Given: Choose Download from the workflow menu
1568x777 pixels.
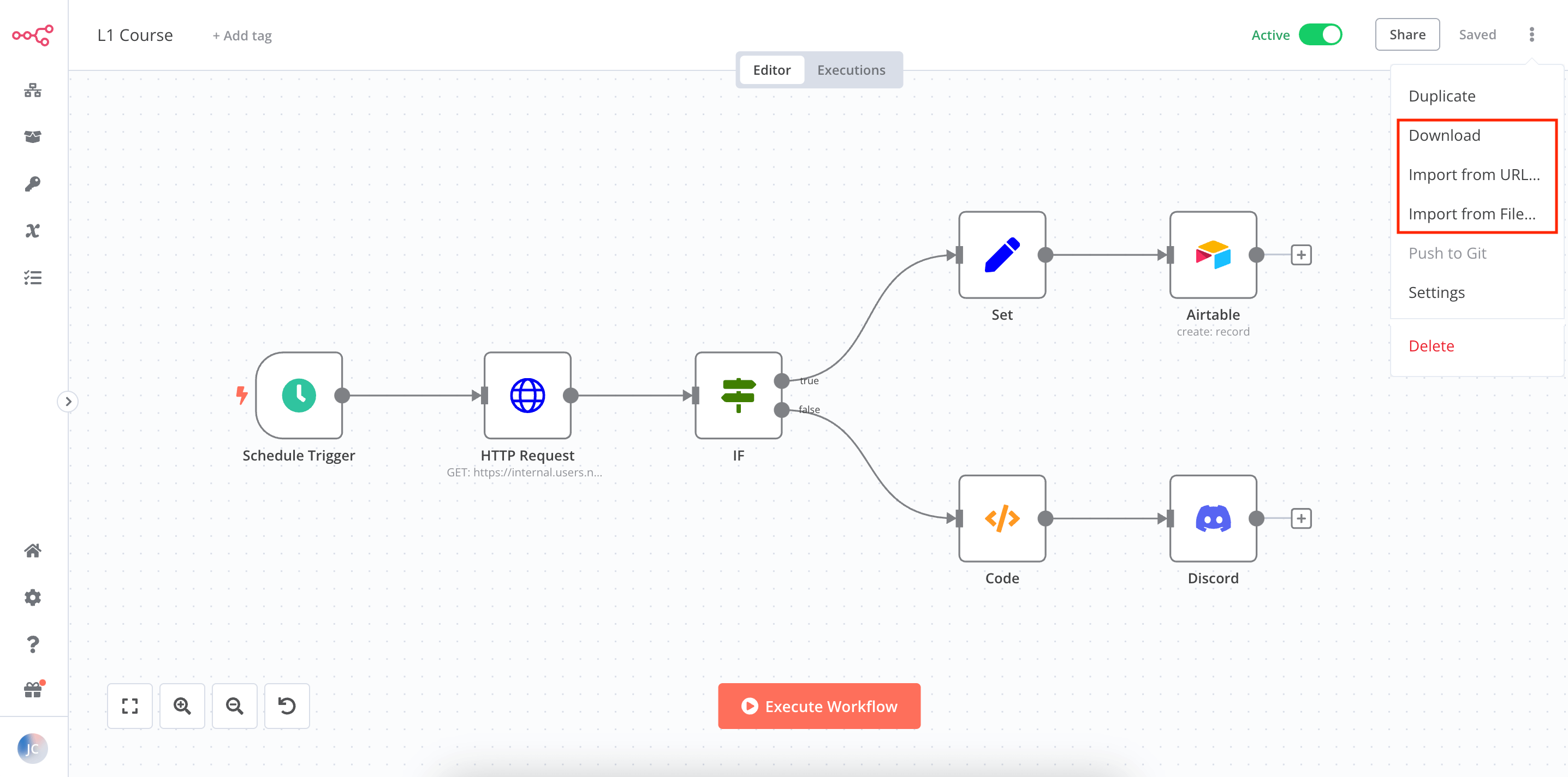Looking at the screenshot, I should tap(1444, 135).
